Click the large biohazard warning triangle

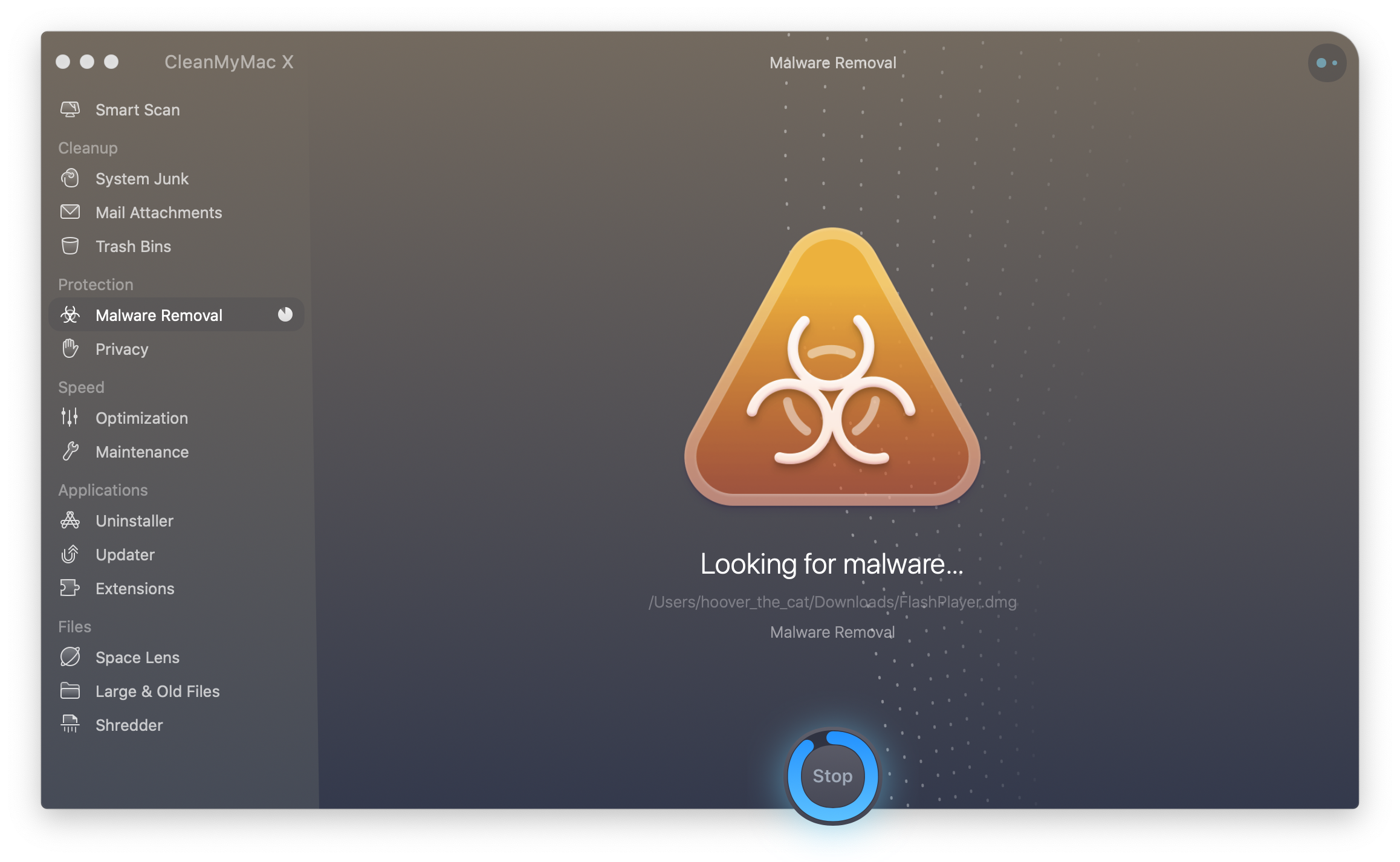click(832, 367)
